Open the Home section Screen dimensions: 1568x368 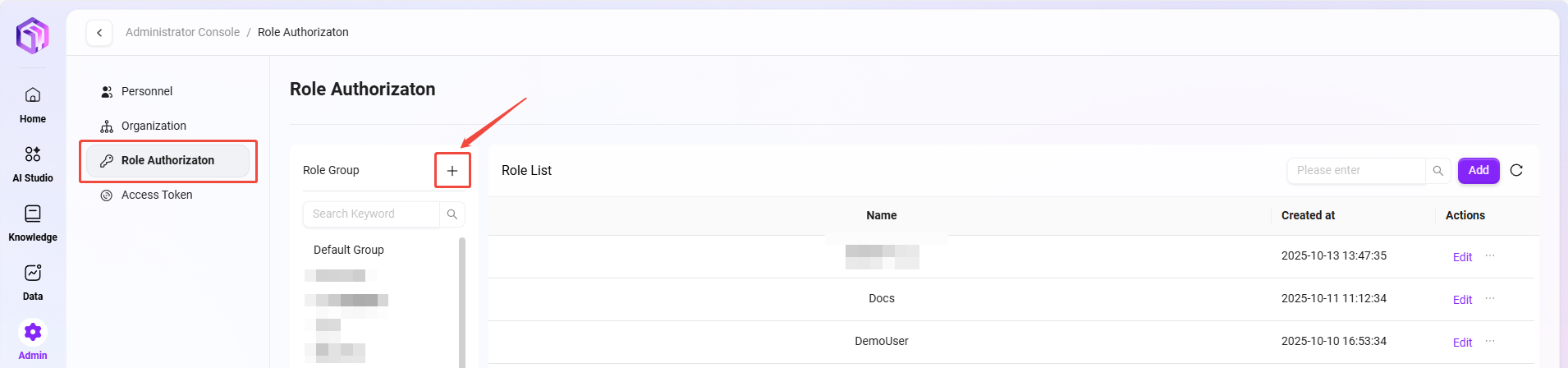click(33, 104)
